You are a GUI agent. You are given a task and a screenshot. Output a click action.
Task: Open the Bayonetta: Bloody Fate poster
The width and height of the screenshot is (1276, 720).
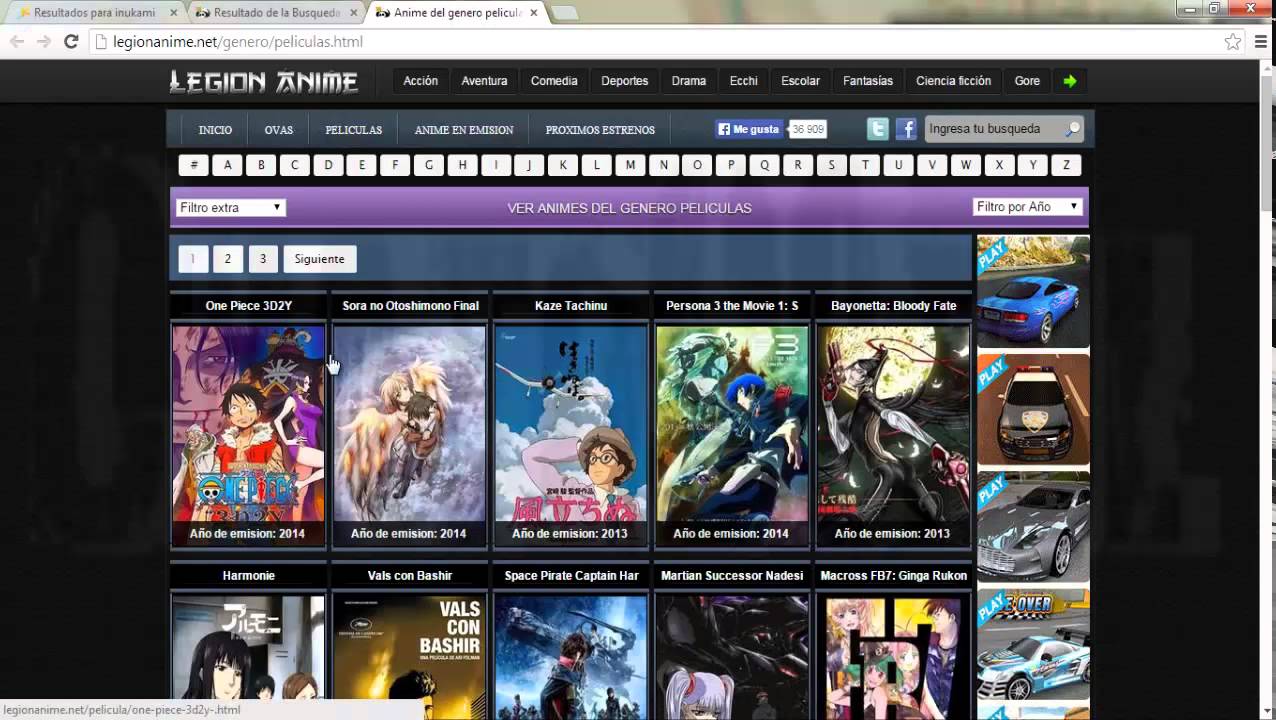pyautogui.click(x=893, y=437)
